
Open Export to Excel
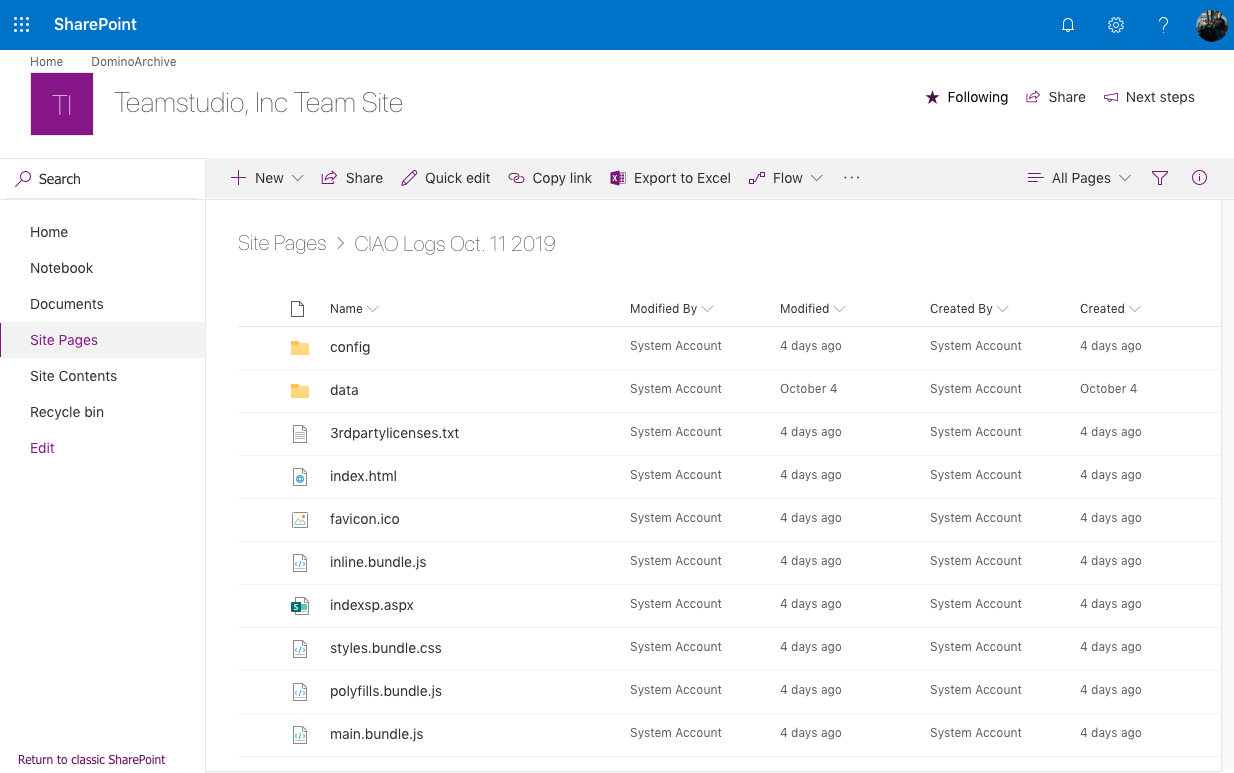[x=670, y=178]
